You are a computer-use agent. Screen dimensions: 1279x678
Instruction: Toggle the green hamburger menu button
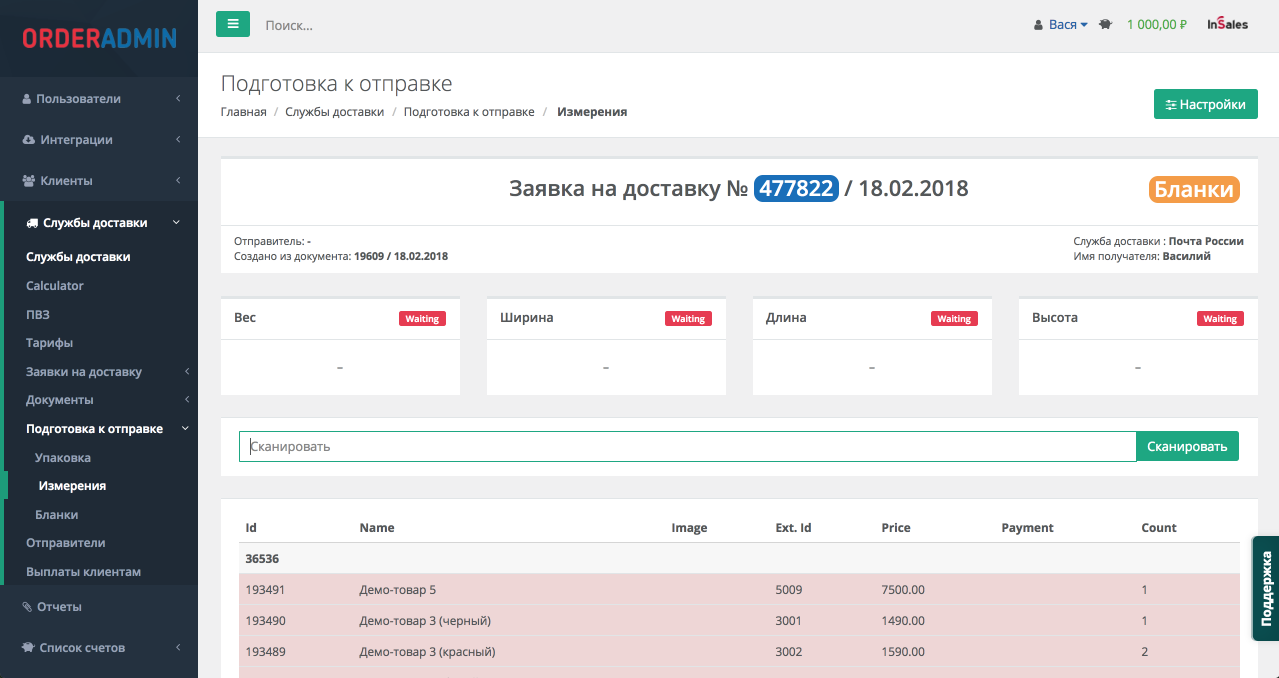tap(233, 24)
